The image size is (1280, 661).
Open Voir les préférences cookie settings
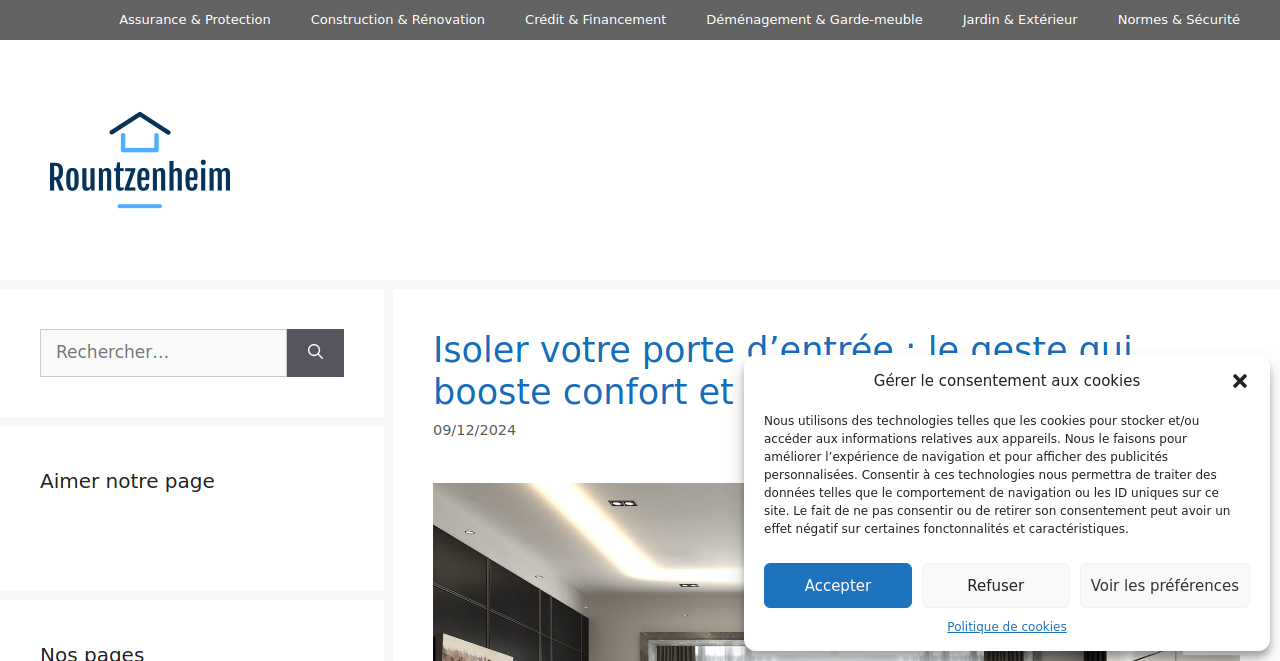1165,585
